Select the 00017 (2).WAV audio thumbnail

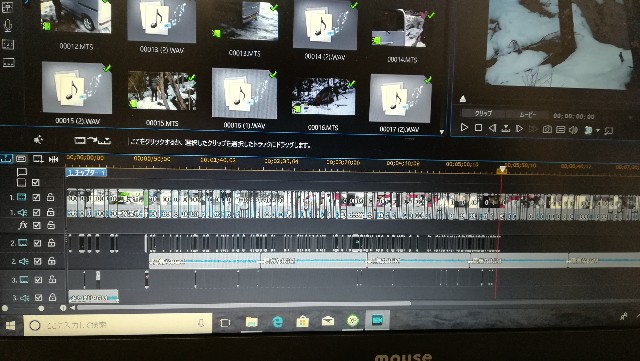[400, 98]
